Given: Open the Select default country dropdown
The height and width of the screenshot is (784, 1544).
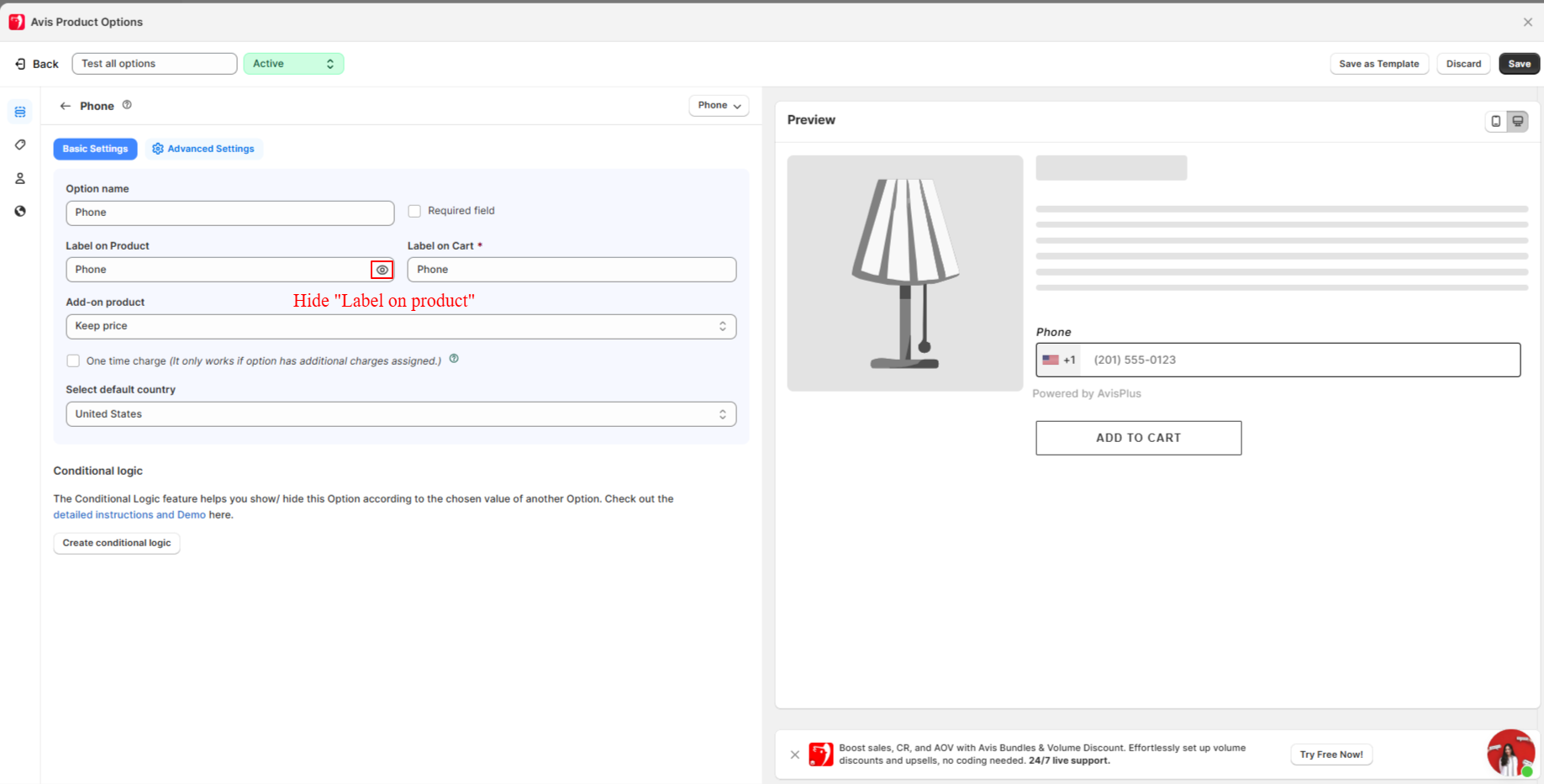Looking at the screenshot, I should tap(401, 414).
